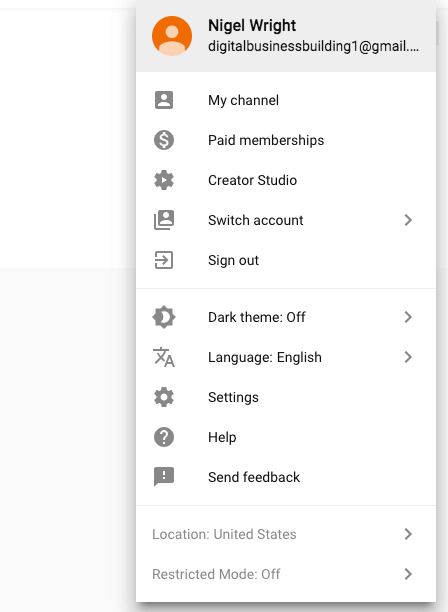Click the dollar sign Paid memberships icon
Viewport: 448px width, 612px height.
coord(164,140)
